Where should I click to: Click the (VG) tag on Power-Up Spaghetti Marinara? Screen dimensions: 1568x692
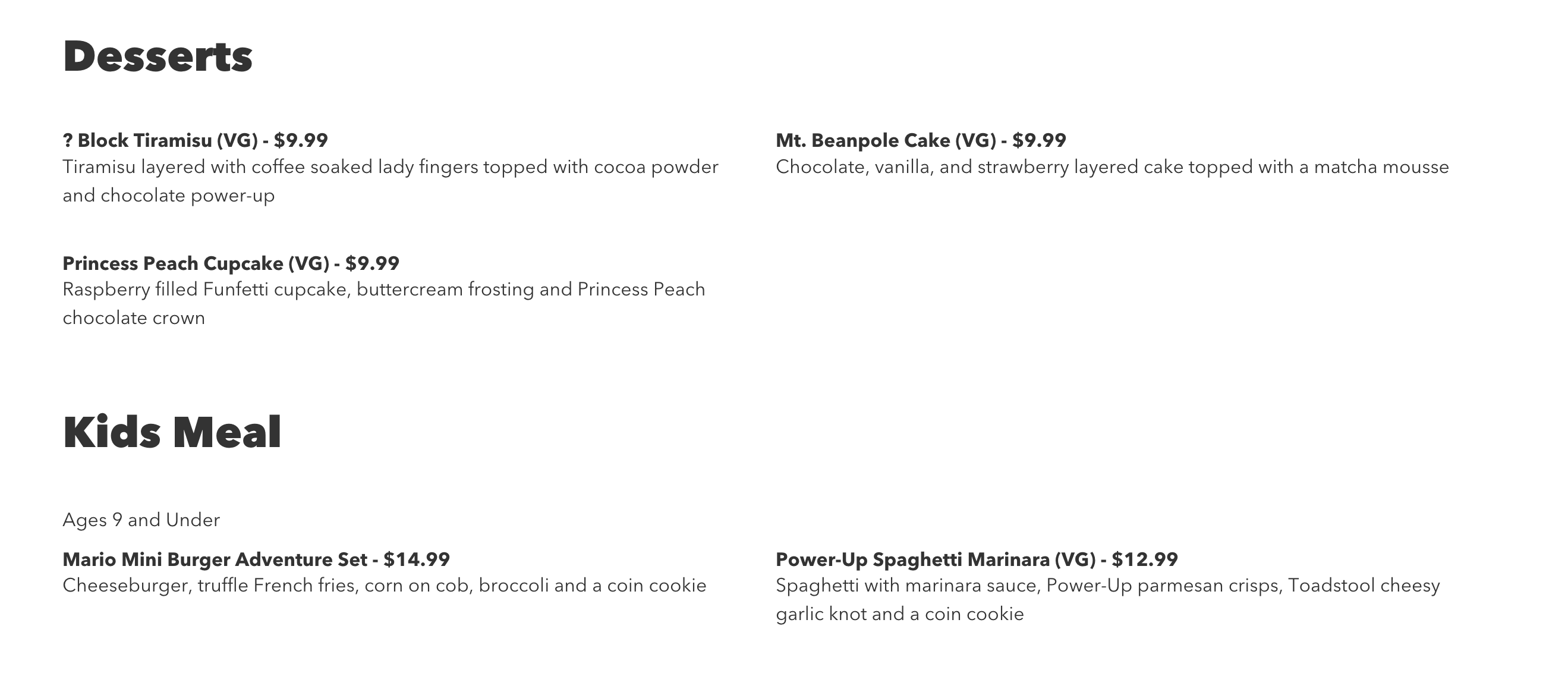(1075, 559)
